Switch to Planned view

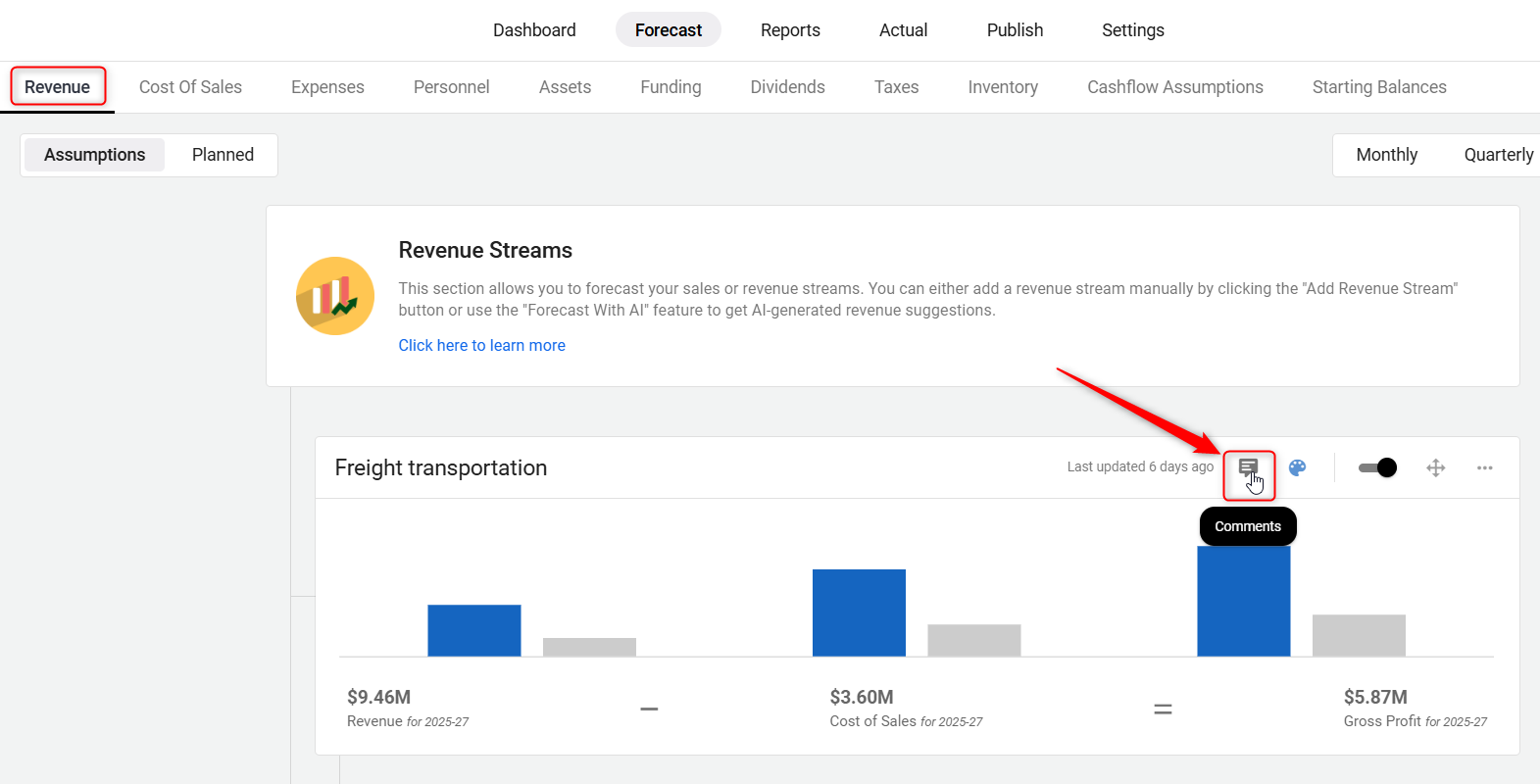tap(223, 155)
